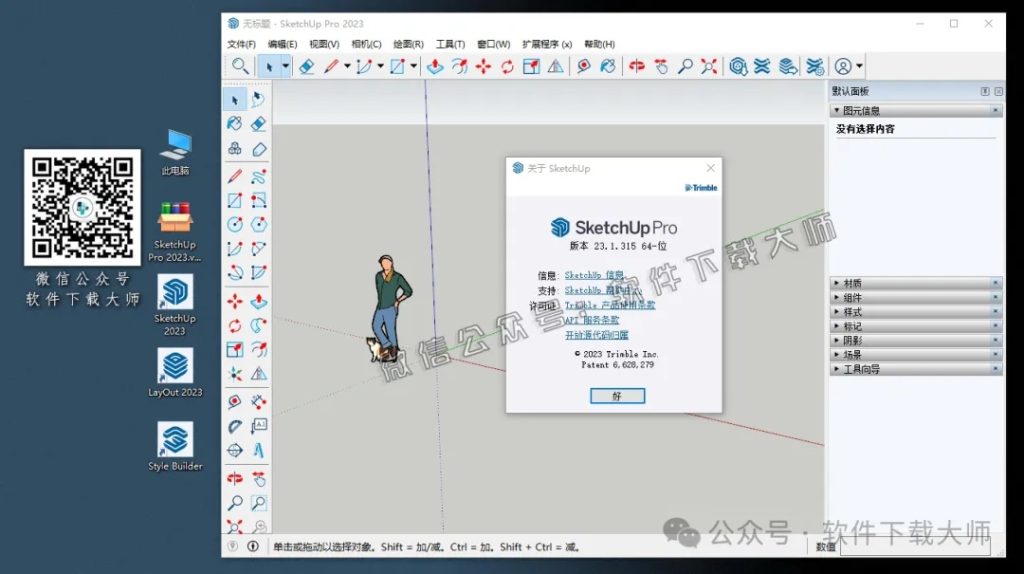Open the Trimble 产品使用条款 link
This screenshot has width=1024, height=574.
pos(609,305)
